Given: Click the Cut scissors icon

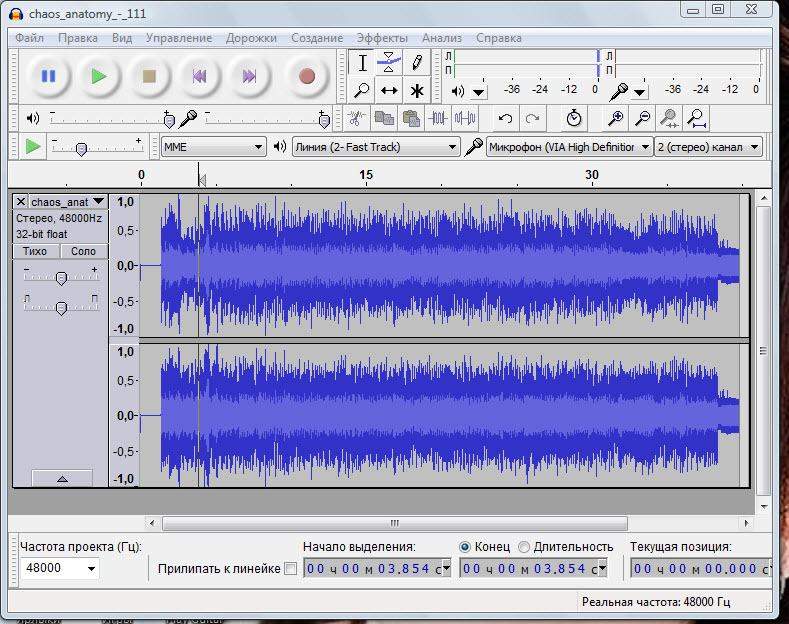Looking at the screenshot, I should pos(354,118).
